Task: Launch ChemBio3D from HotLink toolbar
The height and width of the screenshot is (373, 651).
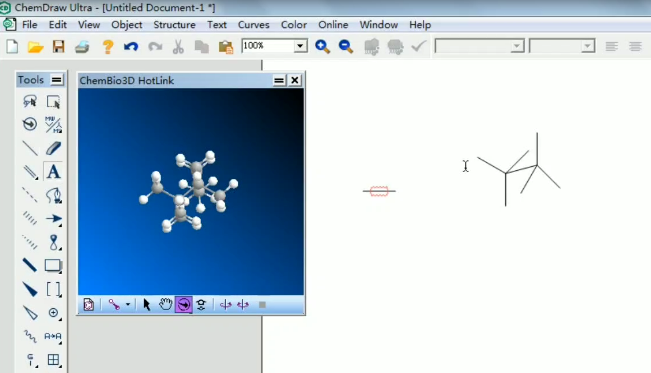Action: coord(89,304)
